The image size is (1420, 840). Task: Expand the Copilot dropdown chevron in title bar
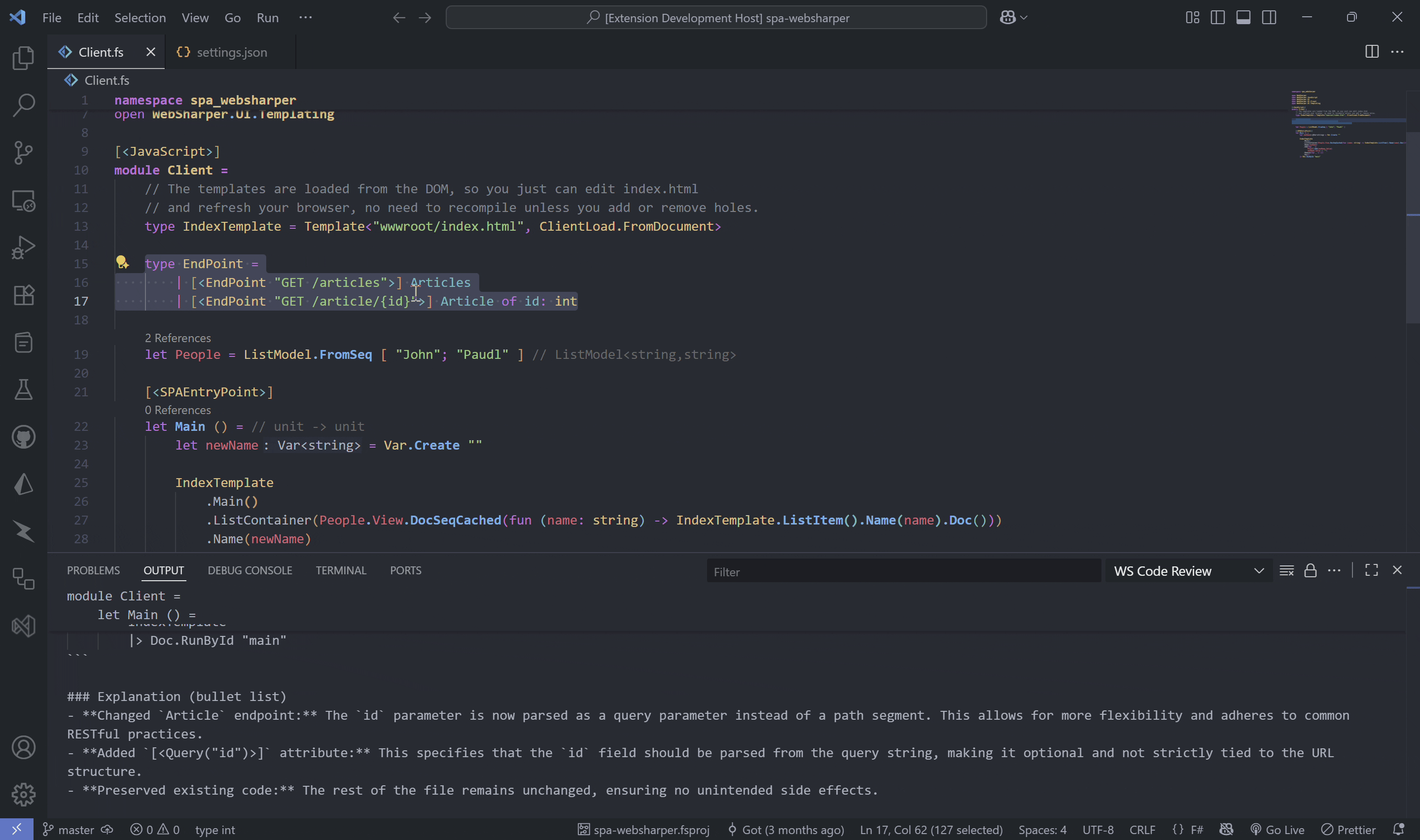coord(1024,18)
